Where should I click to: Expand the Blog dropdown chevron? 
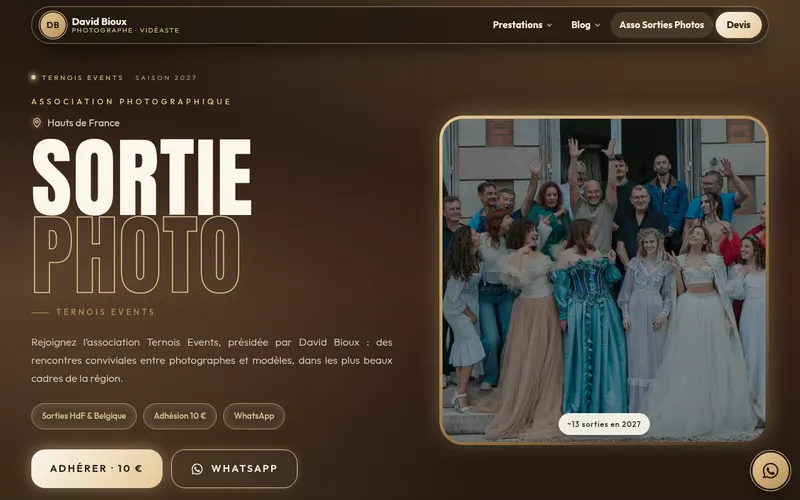coord(597,25)
